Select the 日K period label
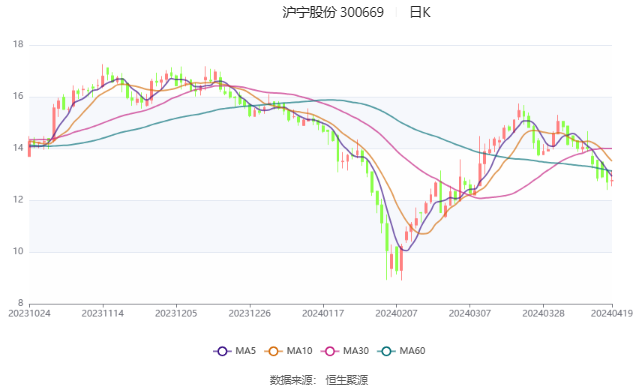This screenshot has height=387, width=637. (420, 12)
